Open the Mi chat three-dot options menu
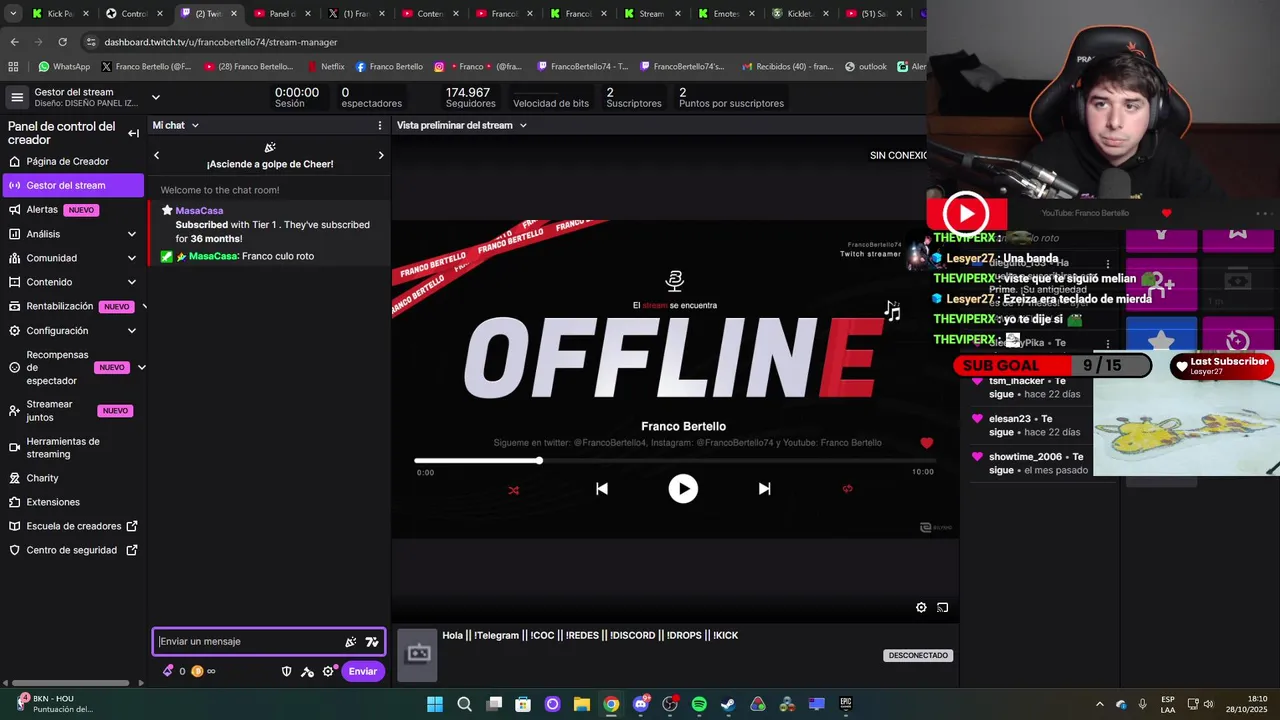1280x720 pixels. pos(379,126)
